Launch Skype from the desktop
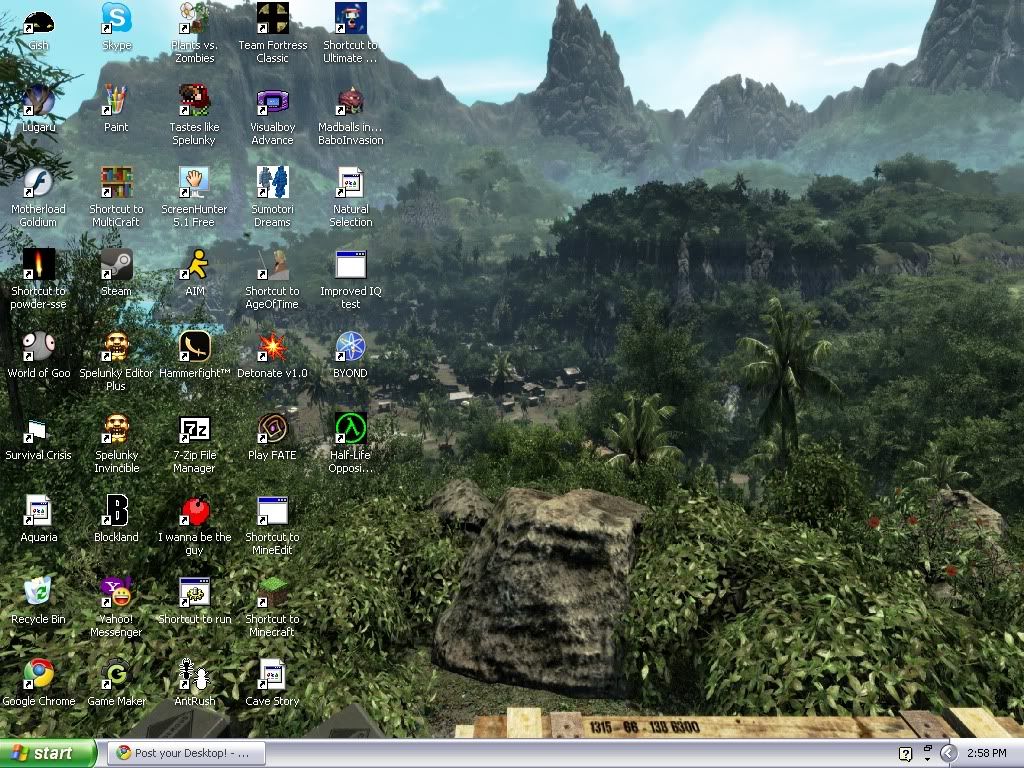1024x768 pixels. pos(116,20)
